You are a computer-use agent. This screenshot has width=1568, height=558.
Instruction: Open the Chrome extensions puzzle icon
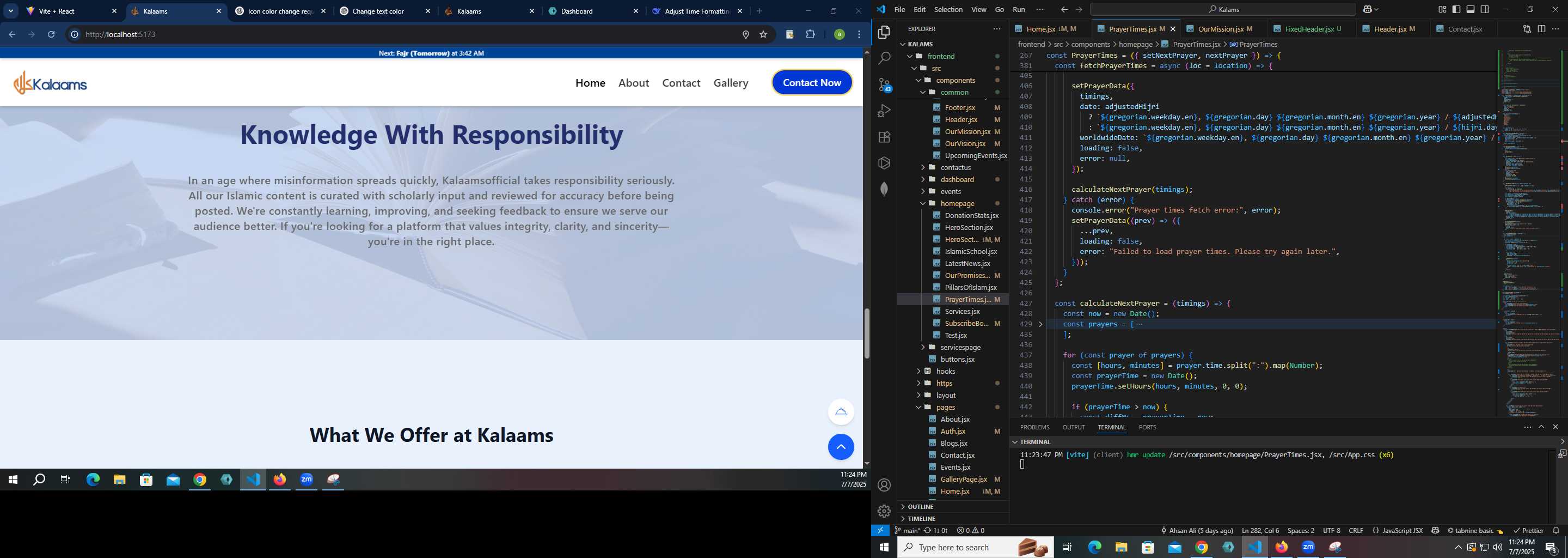point(810,35)
